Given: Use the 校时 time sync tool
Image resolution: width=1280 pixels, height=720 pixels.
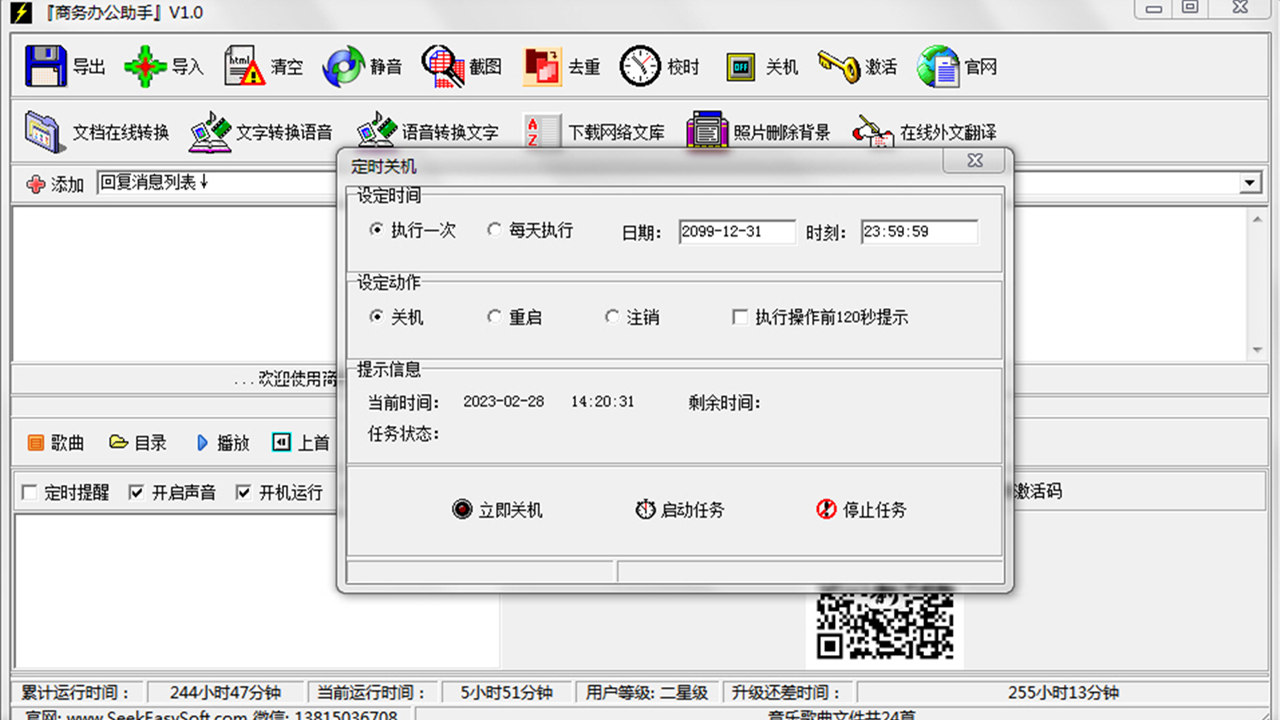Looking at the screenshot, I should 660,66.
